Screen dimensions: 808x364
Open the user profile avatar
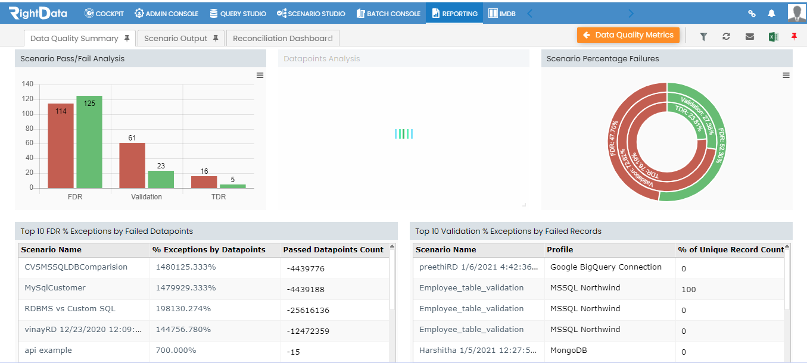point(796,13)
